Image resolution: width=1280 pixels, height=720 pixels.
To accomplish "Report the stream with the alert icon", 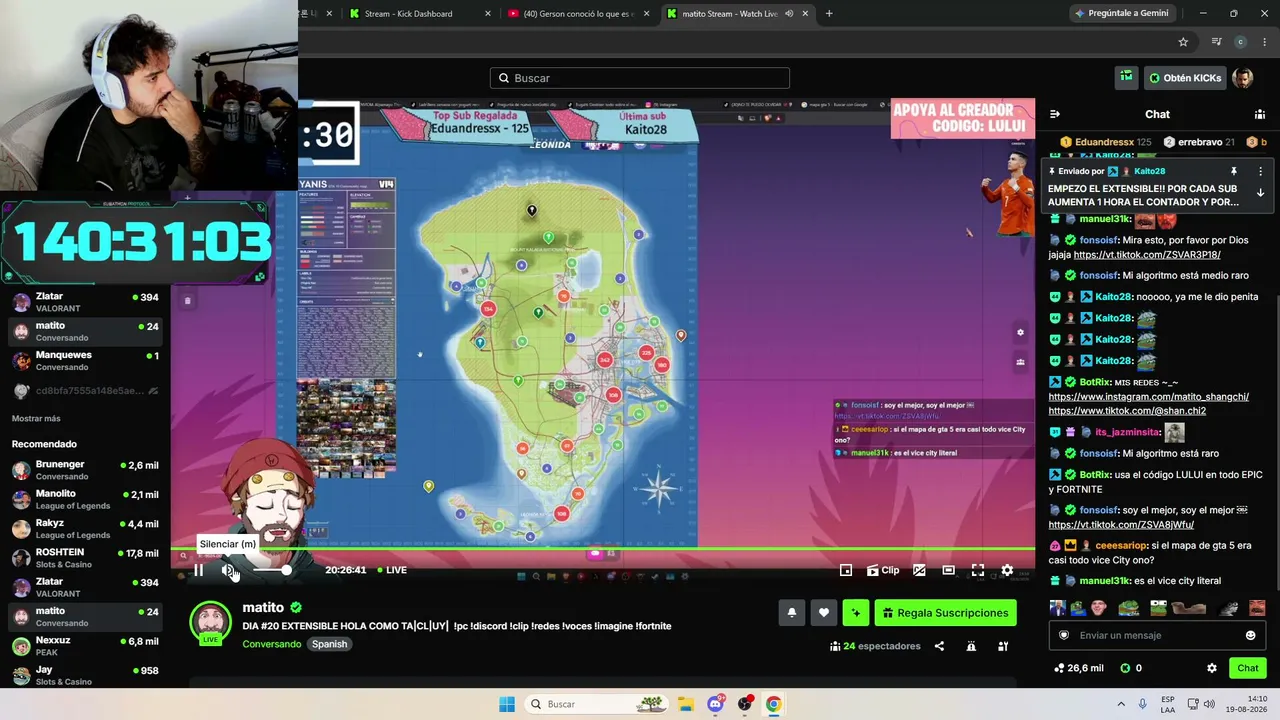I will click(x=971, y=646).
